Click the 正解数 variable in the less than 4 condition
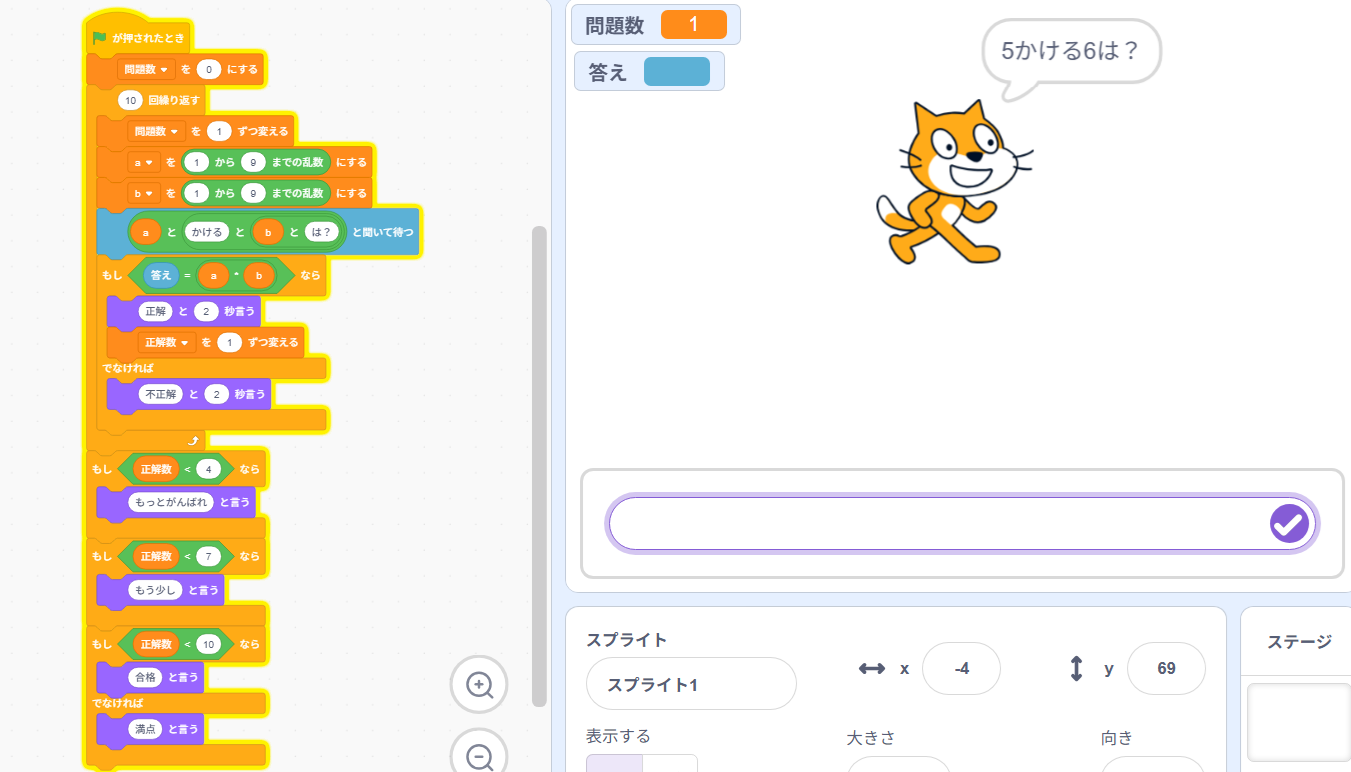Viewport: 1351px width, 772px height. pos(155,469)
